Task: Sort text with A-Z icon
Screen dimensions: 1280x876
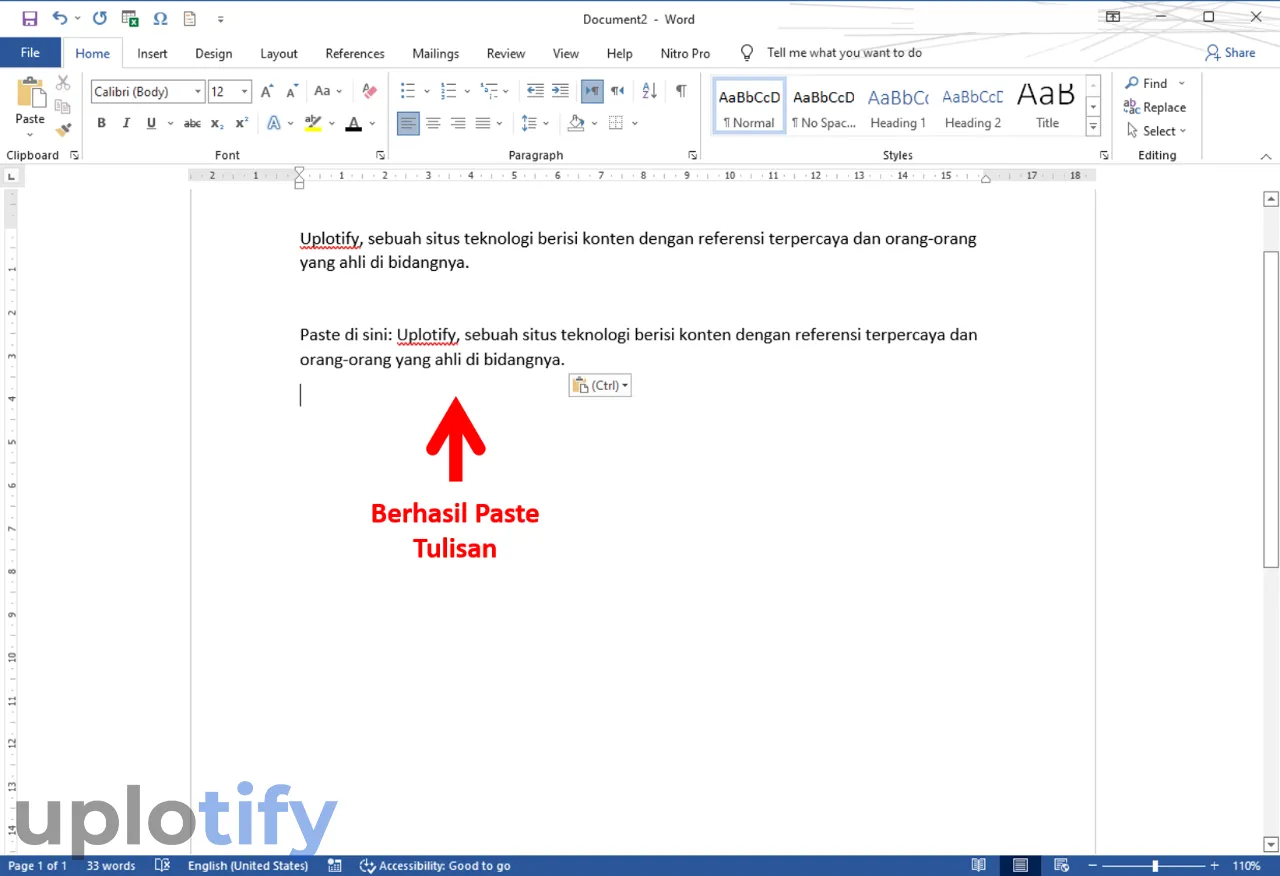Action: (x=649, y=91)
